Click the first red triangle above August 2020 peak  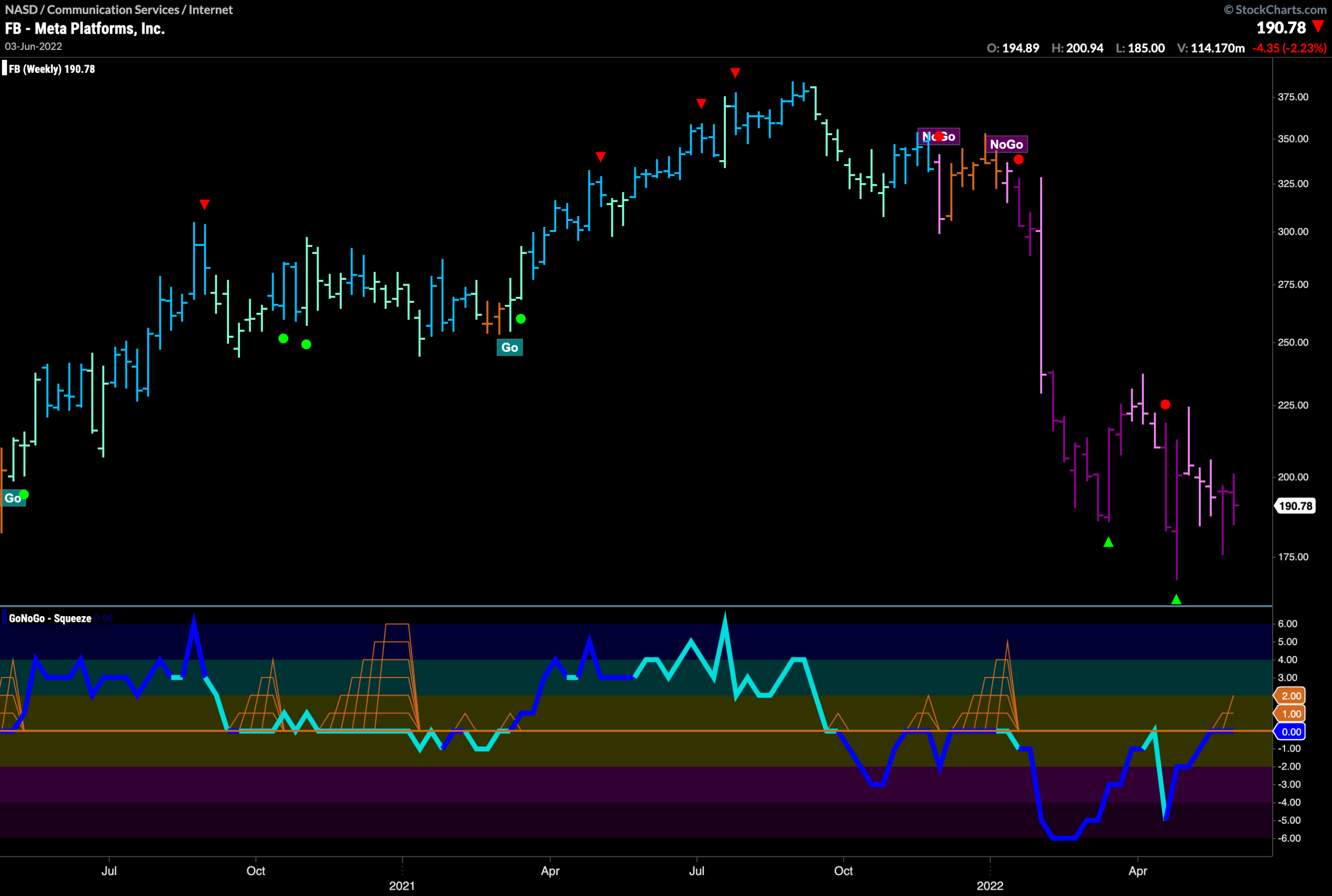pos(204,204)
